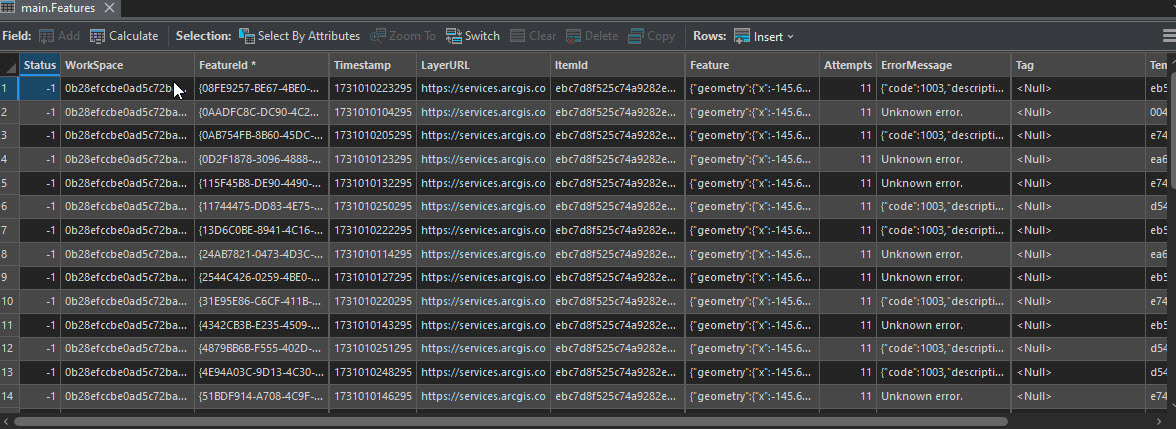1176x429 pixels.
Task: Switch the selection
Action: (x=472, y=36)
